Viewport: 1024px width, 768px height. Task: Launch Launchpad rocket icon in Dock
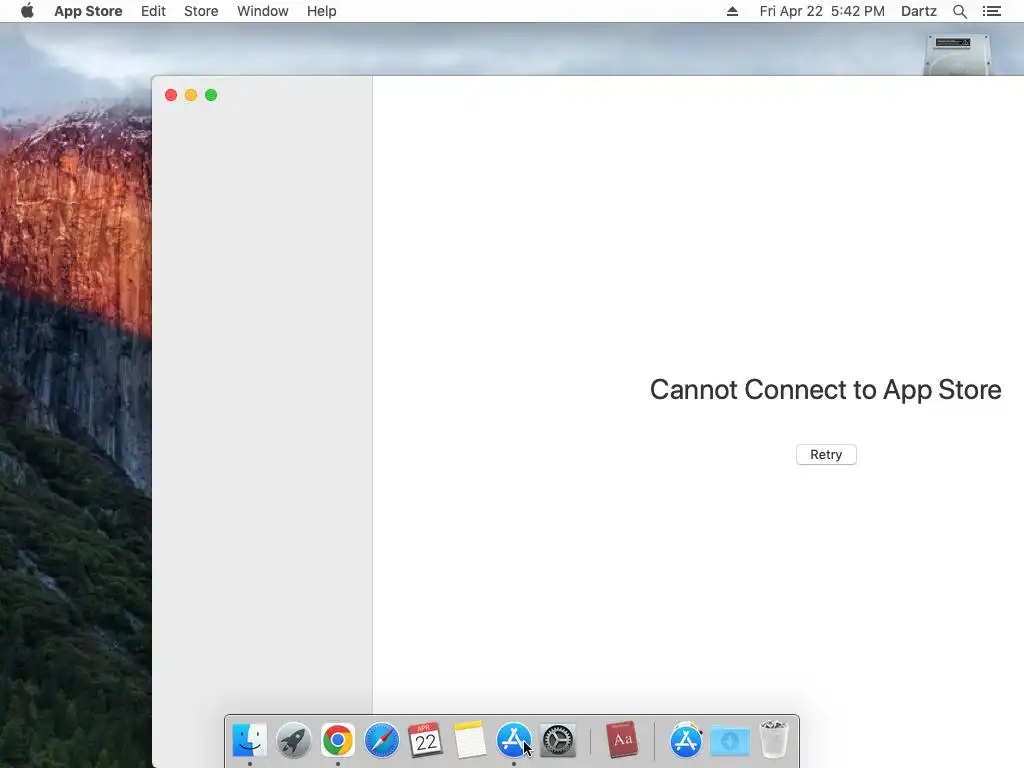(293, 741)
